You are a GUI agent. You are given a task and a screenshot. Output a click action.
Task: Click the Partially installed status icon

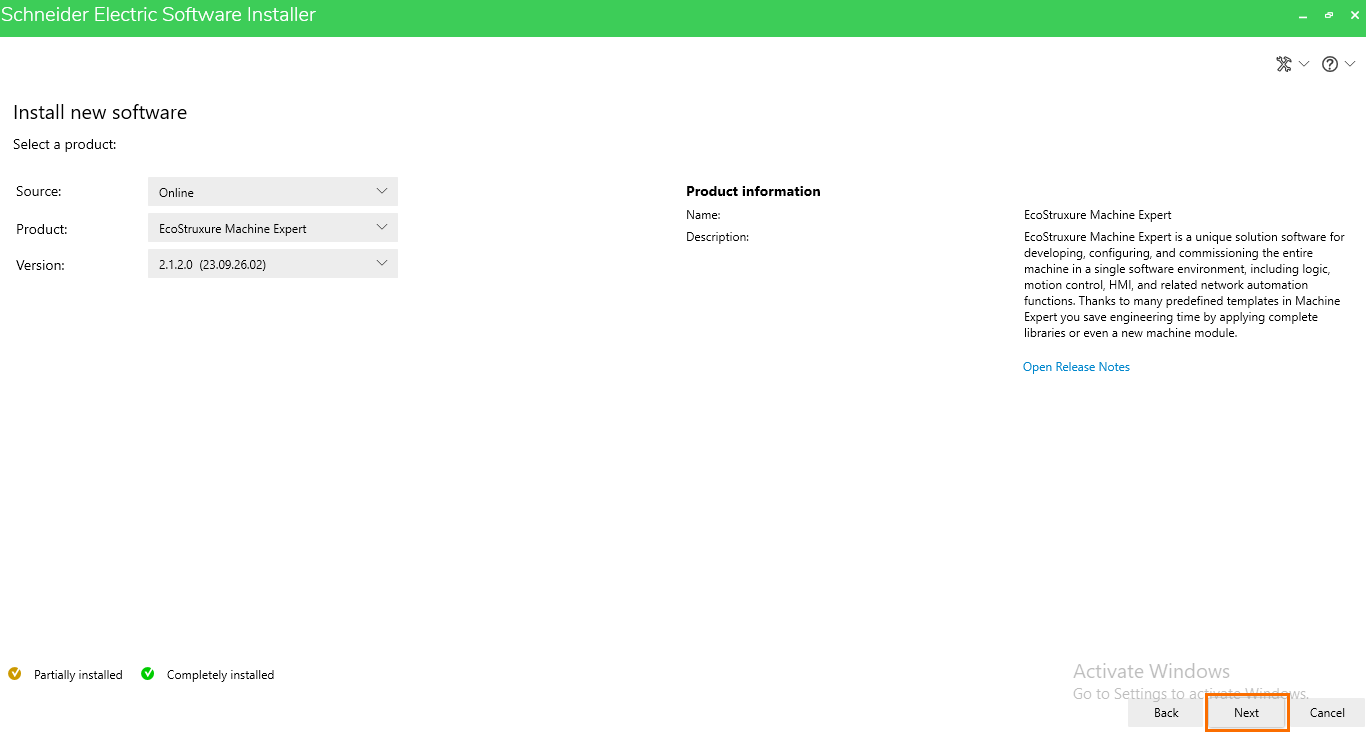coord(14,674)
